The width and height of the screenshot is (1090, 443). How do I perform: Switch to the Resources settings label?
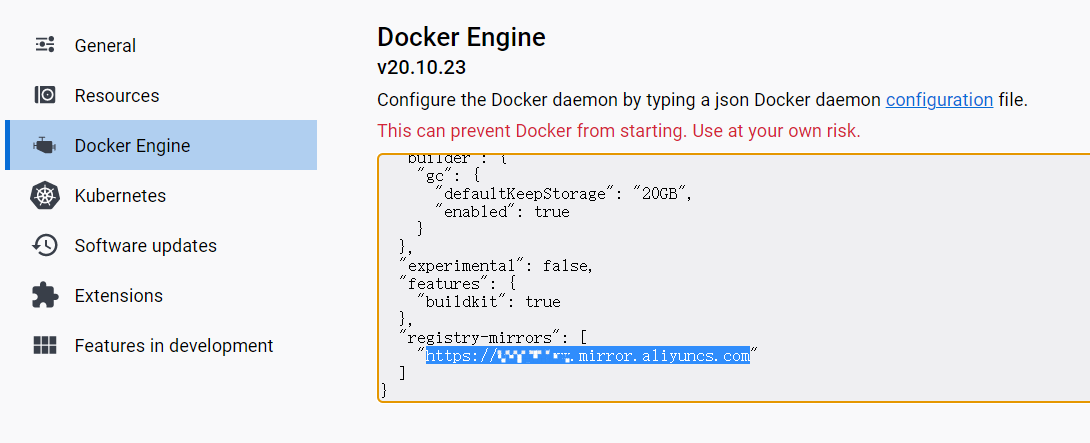(117, 96)
